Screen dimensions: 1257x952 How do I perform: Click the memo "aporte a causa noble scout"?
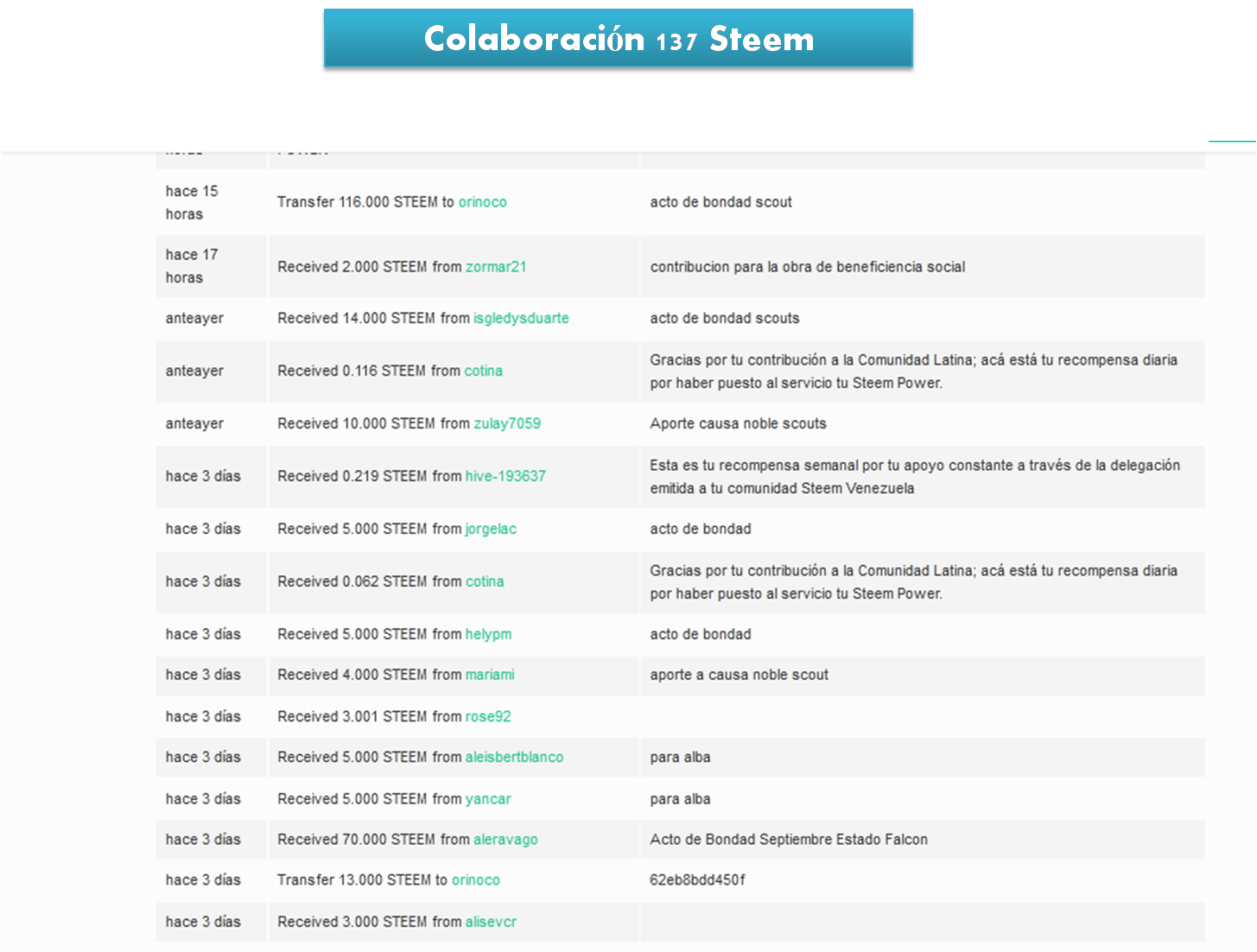pos(740,675)
